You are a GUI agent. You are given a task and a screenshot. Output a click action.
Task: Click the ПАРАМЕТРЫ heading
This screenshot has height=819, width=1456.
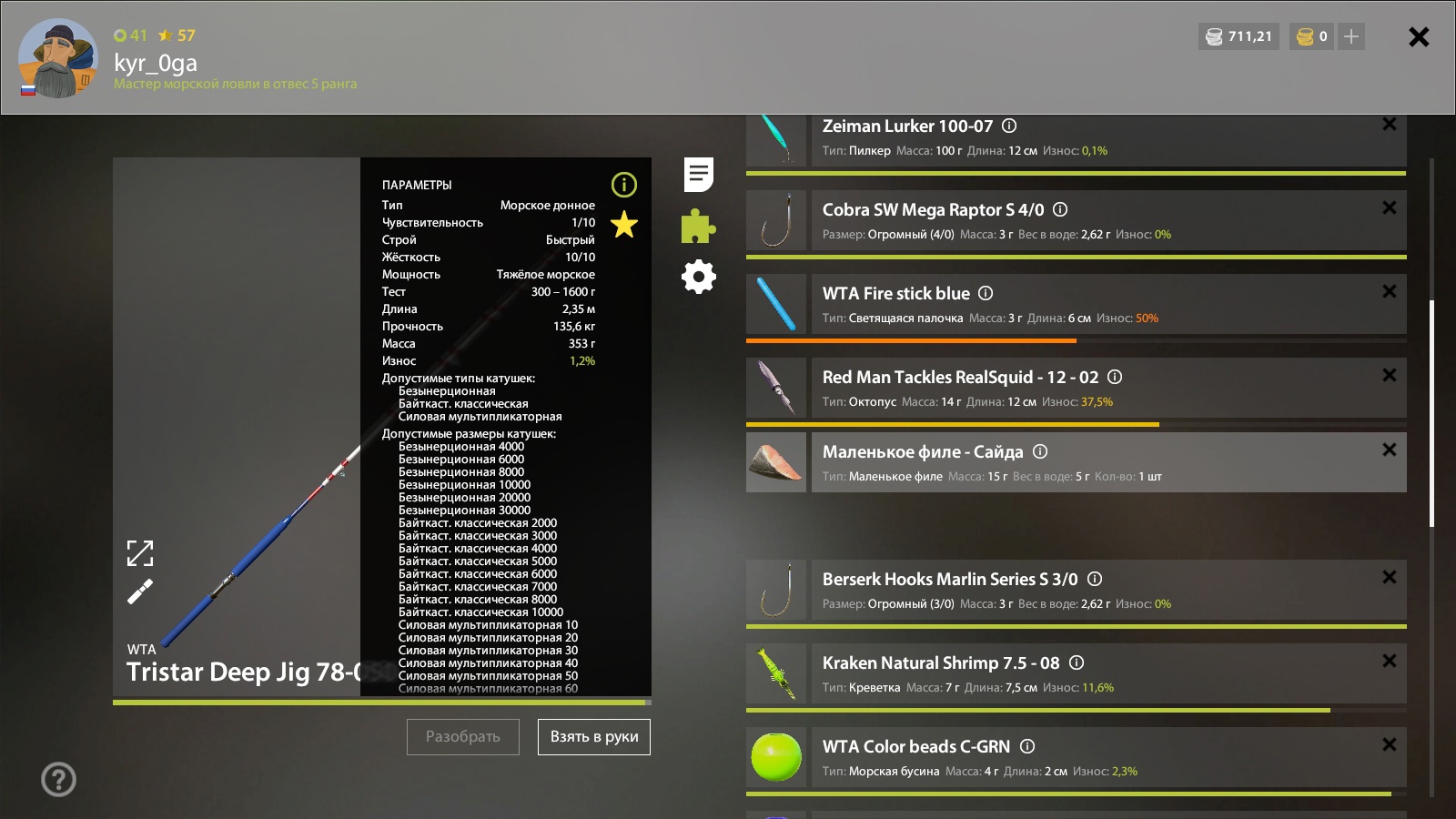417,185
